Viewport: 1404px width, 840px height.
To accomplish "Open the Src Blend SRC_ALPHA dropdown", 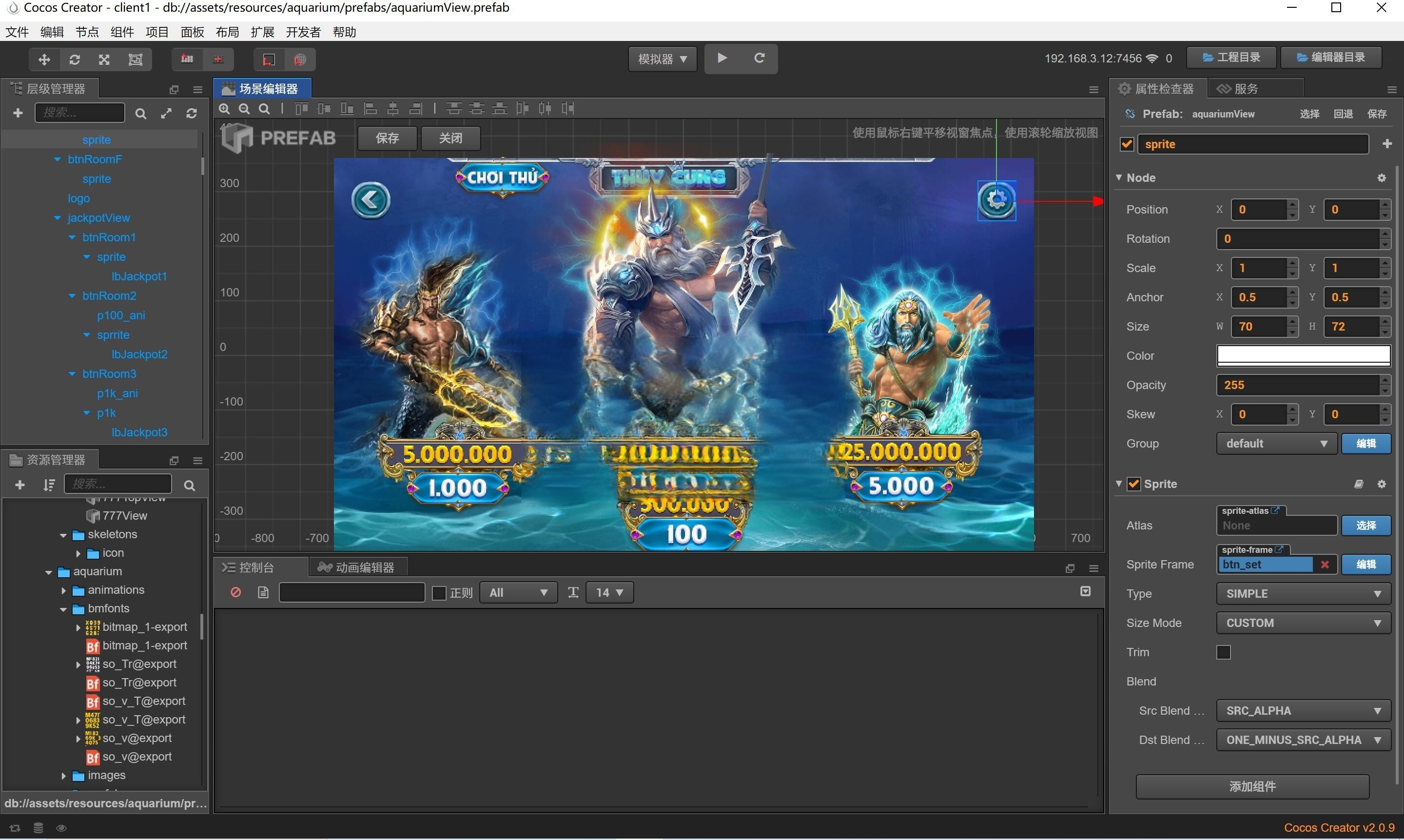I will (x=1303, y=711).
